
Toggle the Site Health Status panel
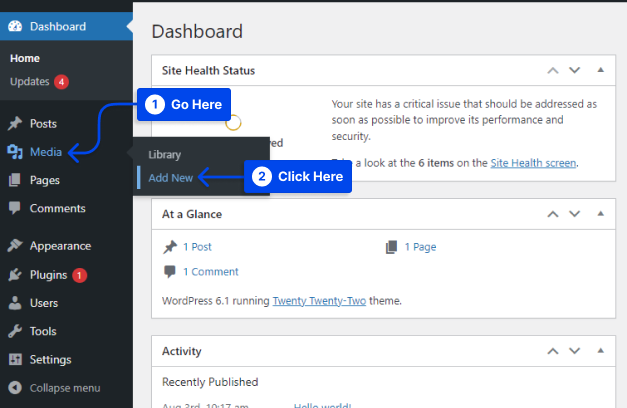[x=600, y=71]
